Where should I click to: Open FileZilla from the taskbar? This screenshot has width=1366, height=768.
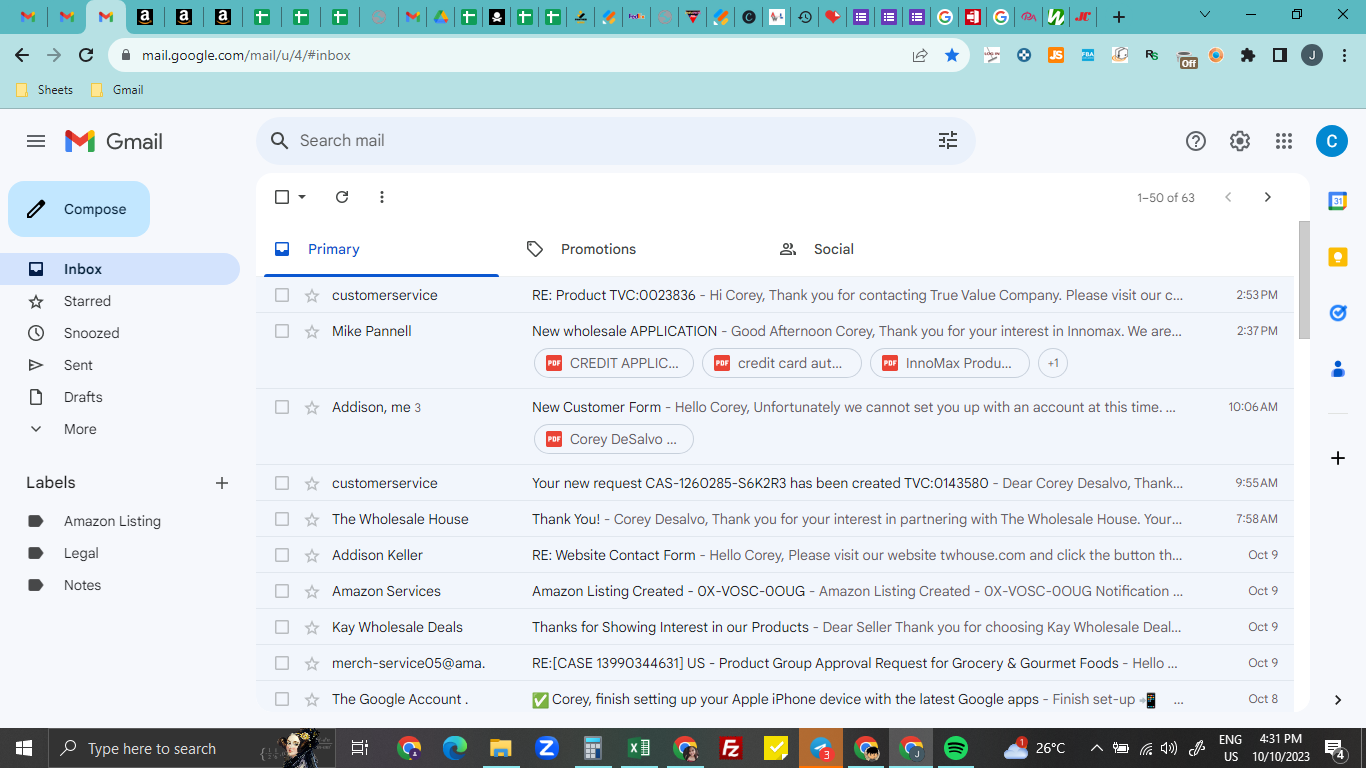[x=731, y=748]
